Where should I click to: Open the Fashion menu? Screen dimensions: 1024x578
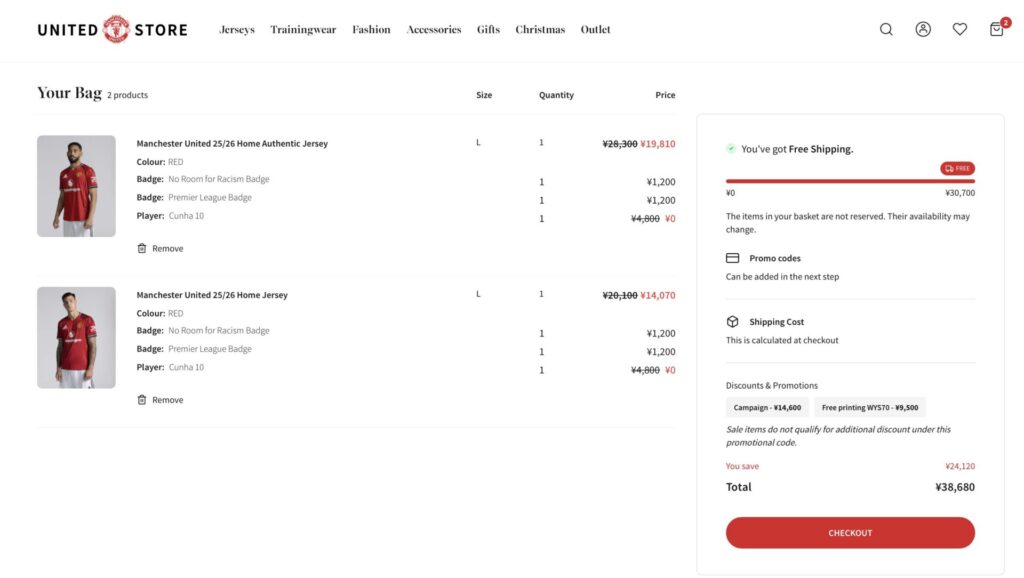[371, 30]
